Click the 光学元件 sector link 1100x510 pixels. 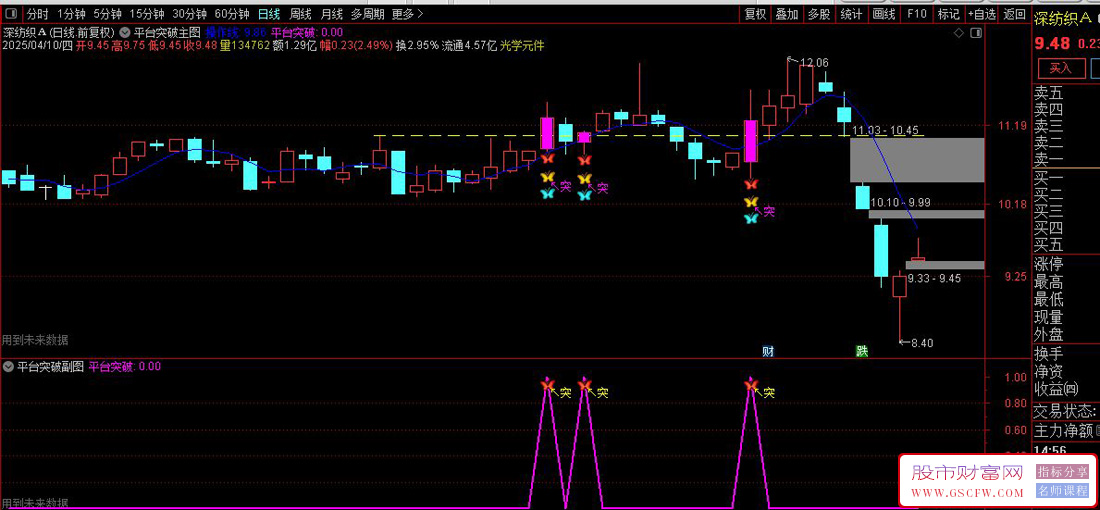click(523, 46)
